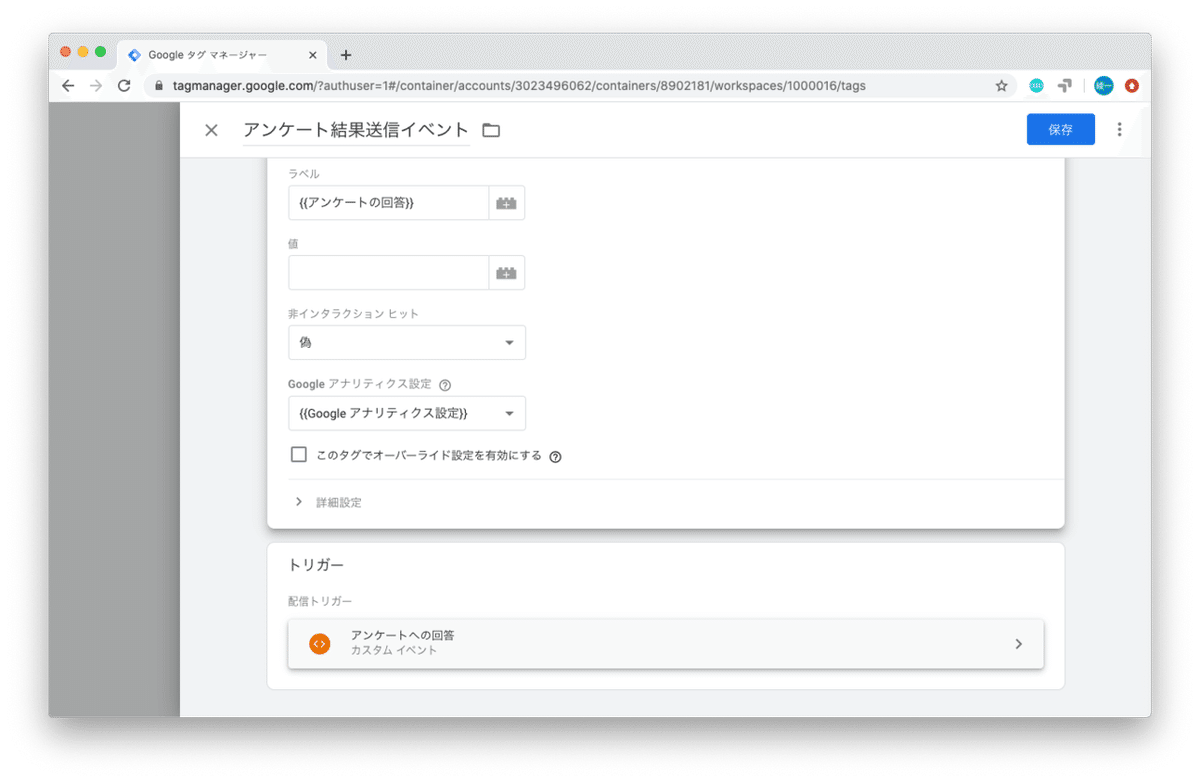Viewport: 1200px width, 782px height.
Task: Click the address bar URL
Action: click(x=519, y=86)
